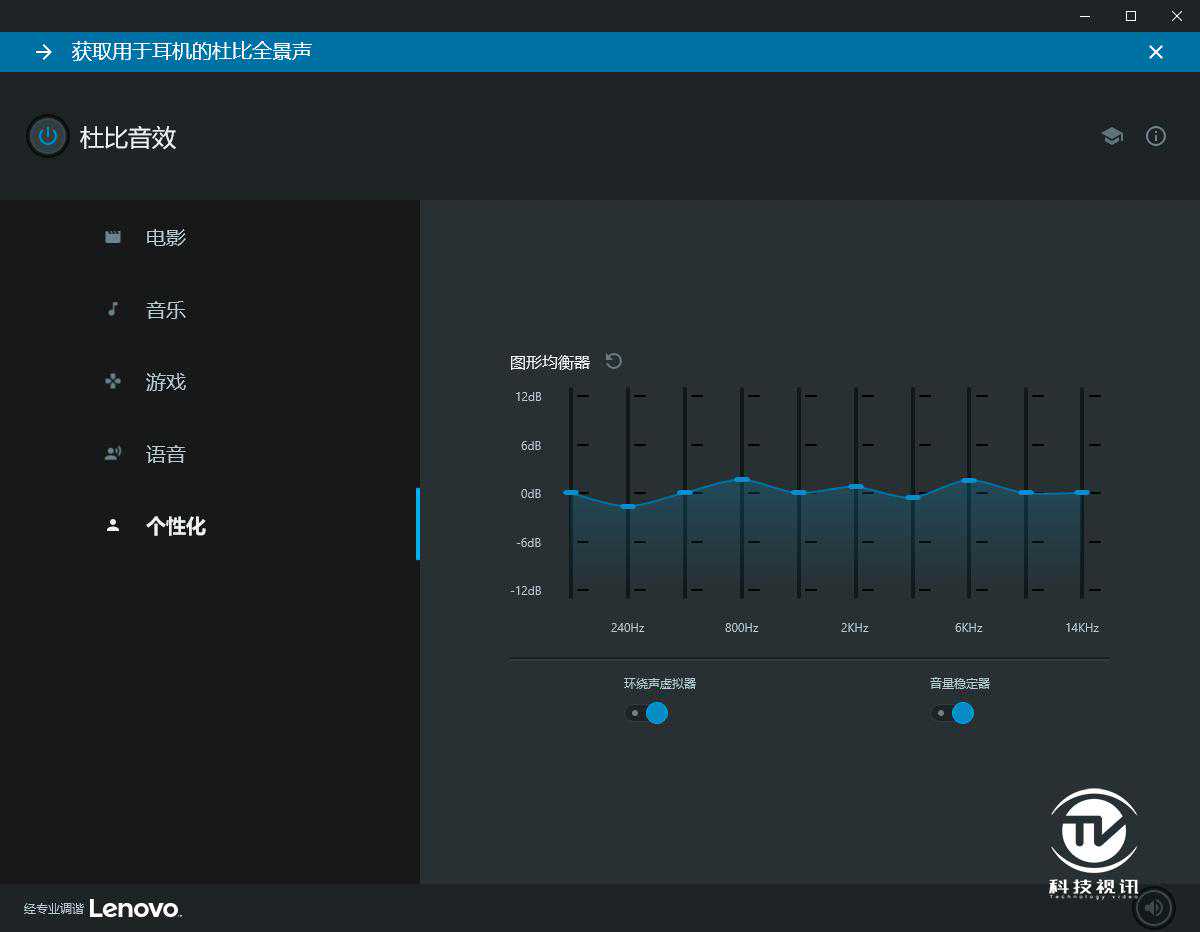Turn off the 音量稳定器 volume leveler switch

click(953, 713)
